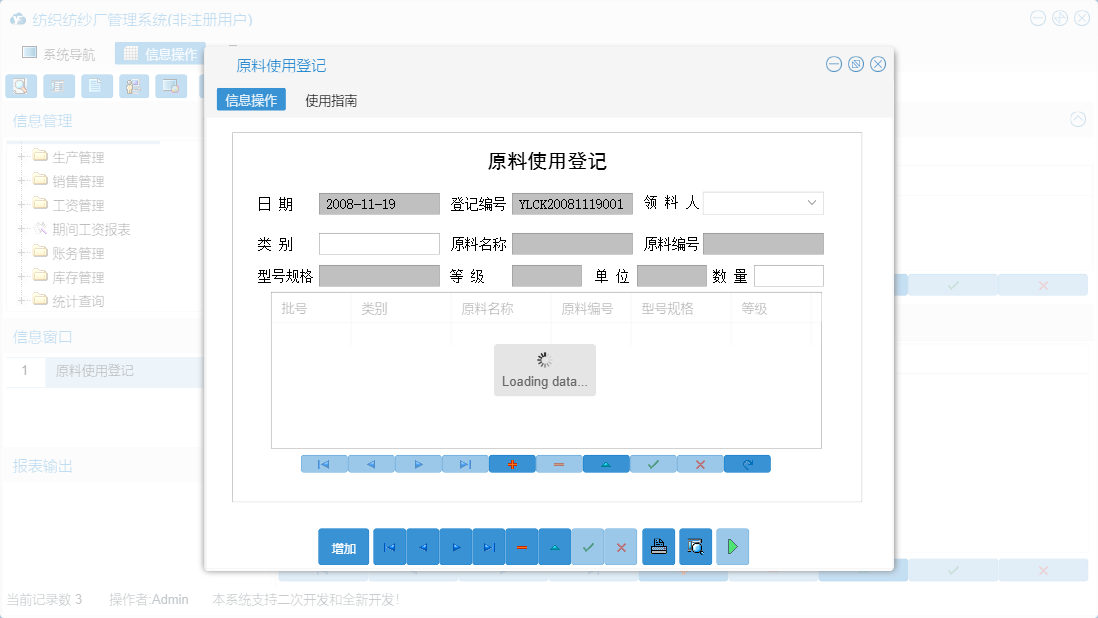Click the 增加 button

click(x=343, y=546)
